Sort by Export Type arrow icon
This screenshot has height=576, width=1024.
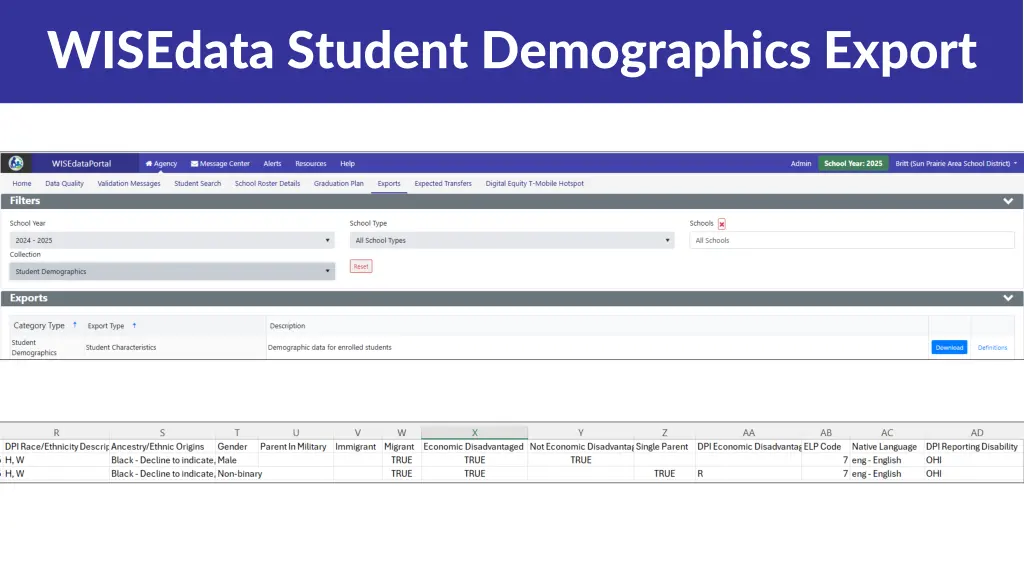click(x=135, y=325)
